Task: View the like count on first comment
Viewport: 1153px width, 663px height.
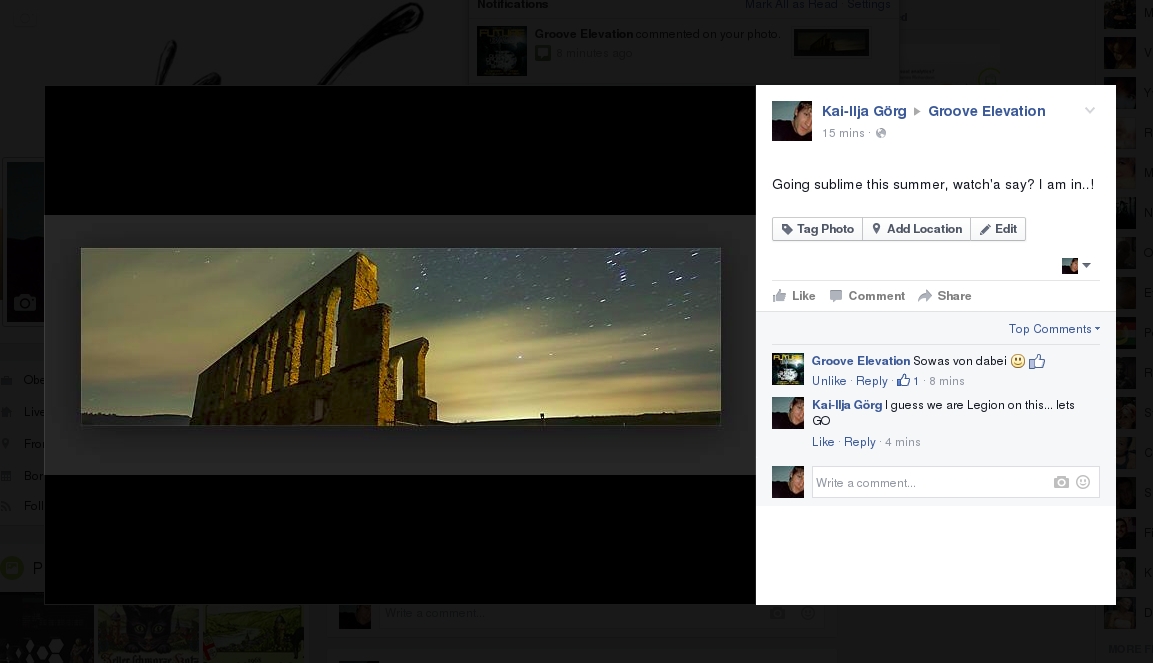Action: (x=908, y=381)
